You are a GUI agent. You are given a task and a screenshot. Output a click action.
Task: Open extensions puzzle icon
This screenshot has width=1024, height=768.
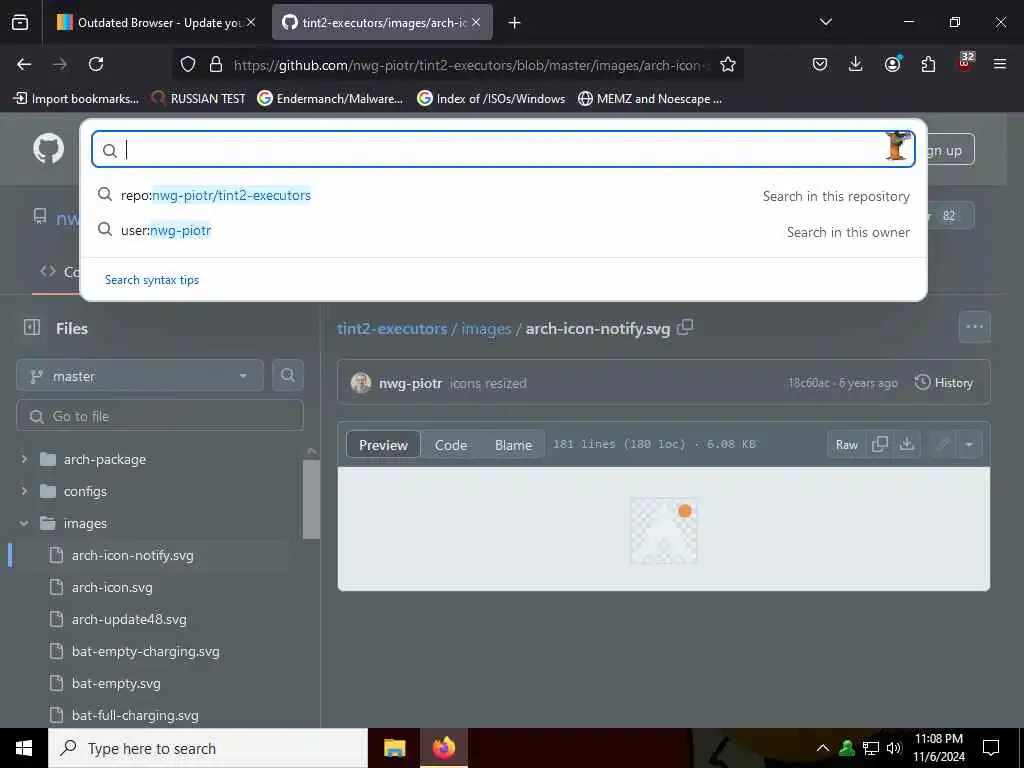pos(928,64)
